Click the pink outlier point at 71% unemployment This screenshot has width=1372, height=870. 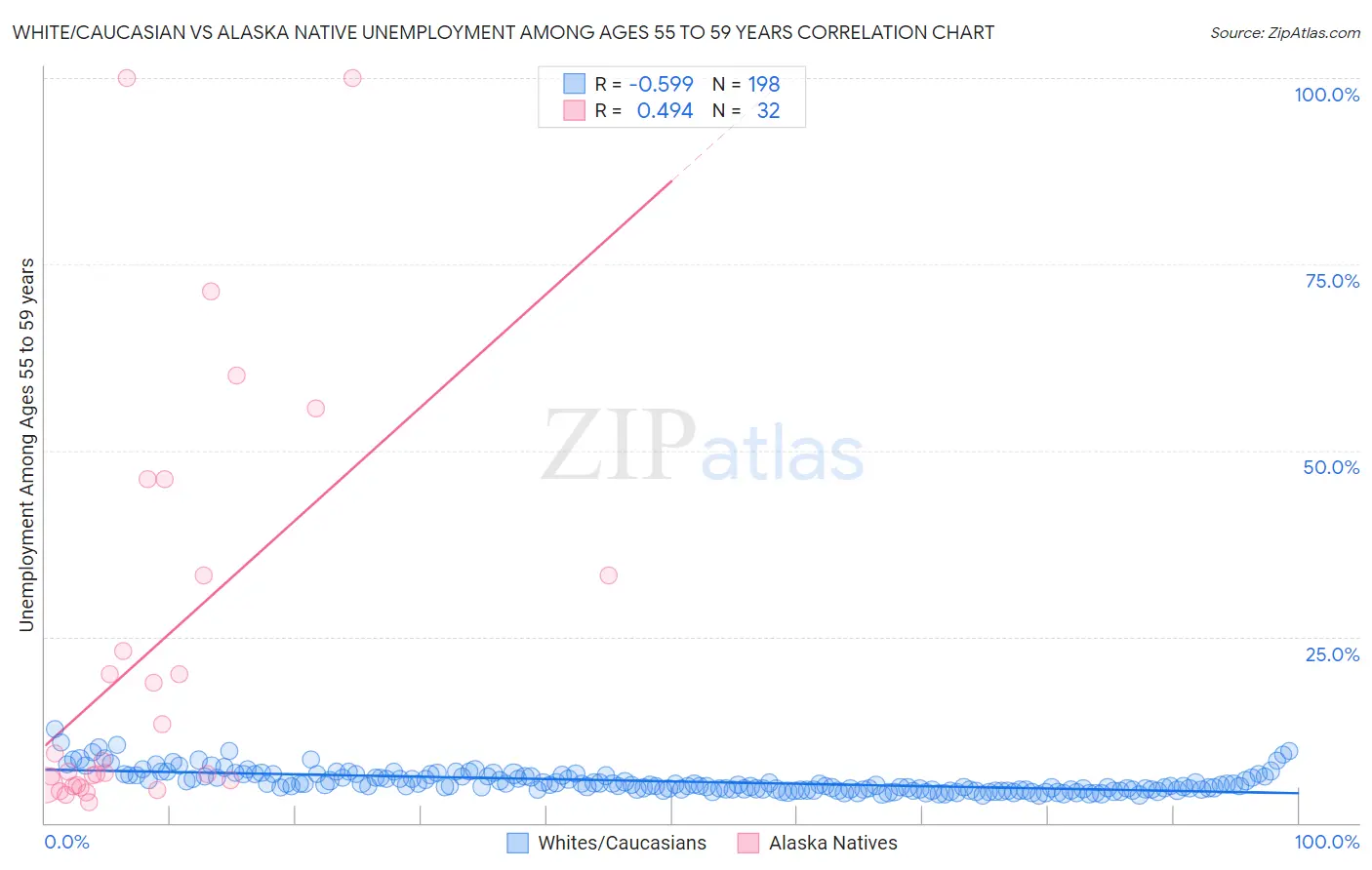pyautogui.click(x=211, y=292)
